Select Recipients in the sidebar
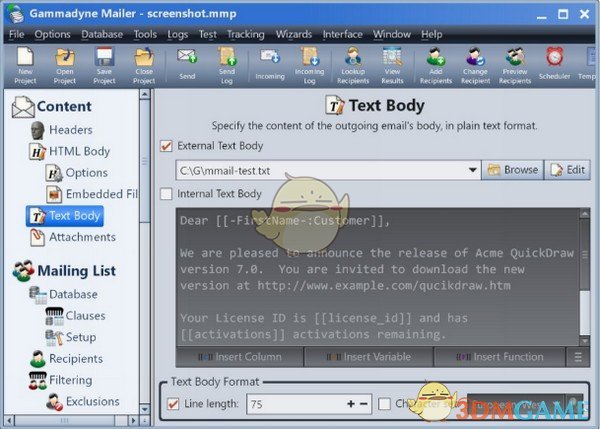The height and width of the screenshot is (429, 600). point(67,359)
